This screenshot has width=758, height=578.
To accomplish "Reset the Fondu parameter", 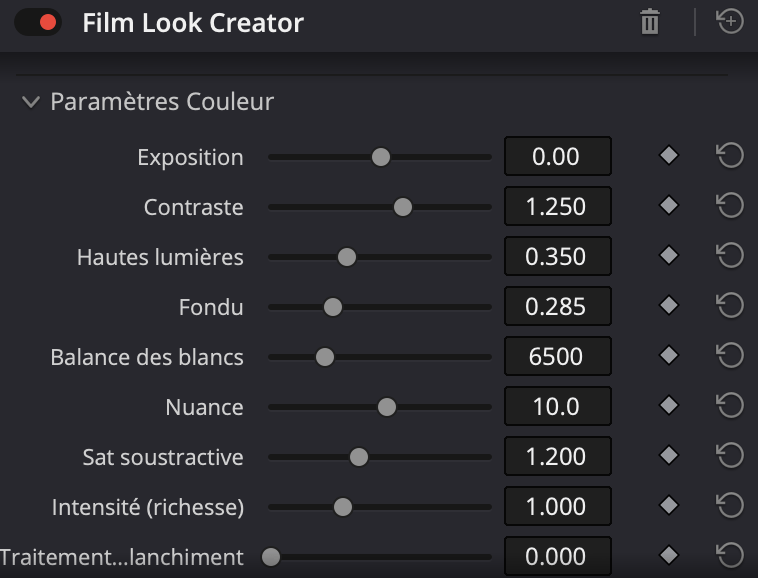I will [x=730, y=306].
